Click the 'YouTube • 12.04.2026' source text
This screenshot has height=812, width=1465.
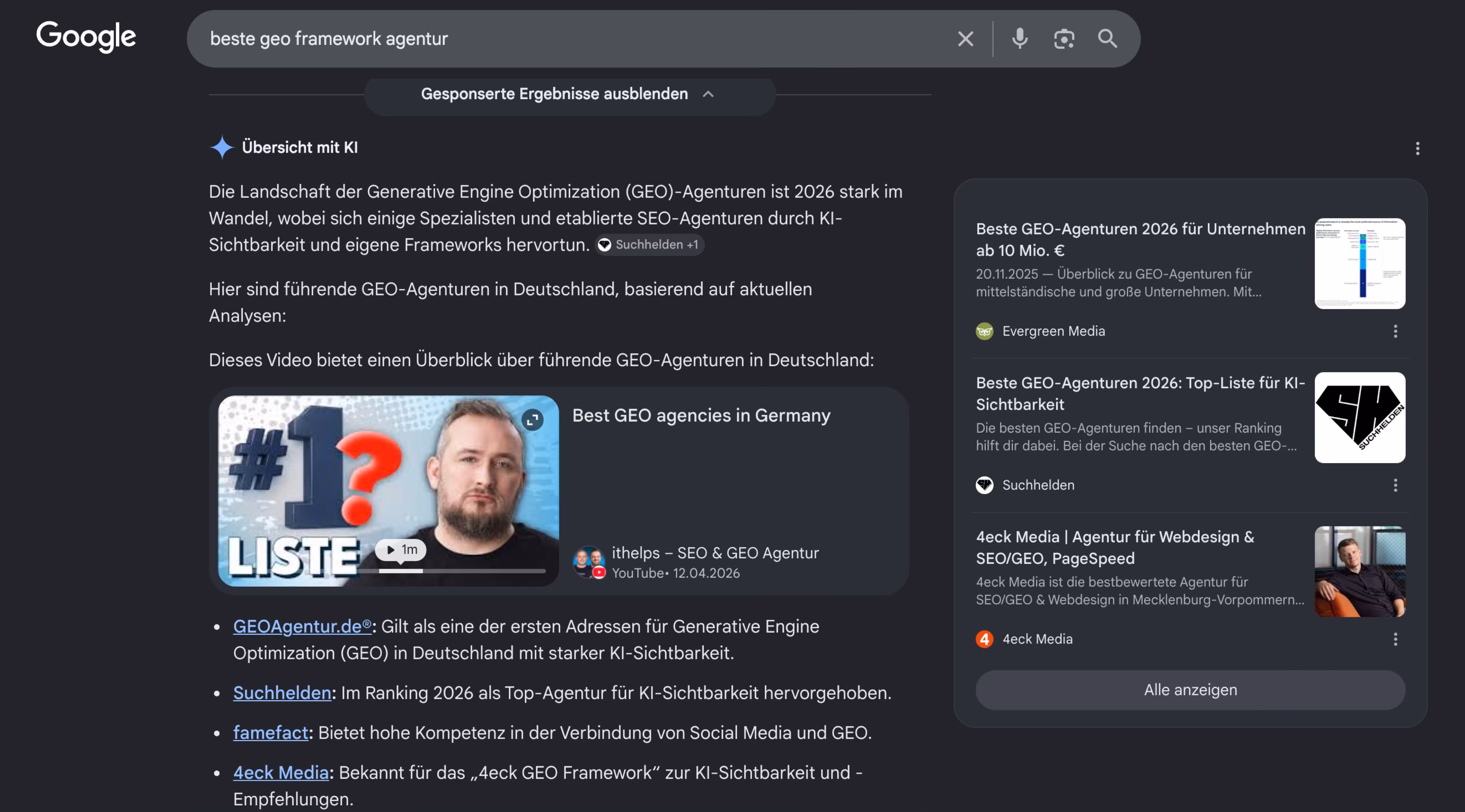[x=676, y=573]
